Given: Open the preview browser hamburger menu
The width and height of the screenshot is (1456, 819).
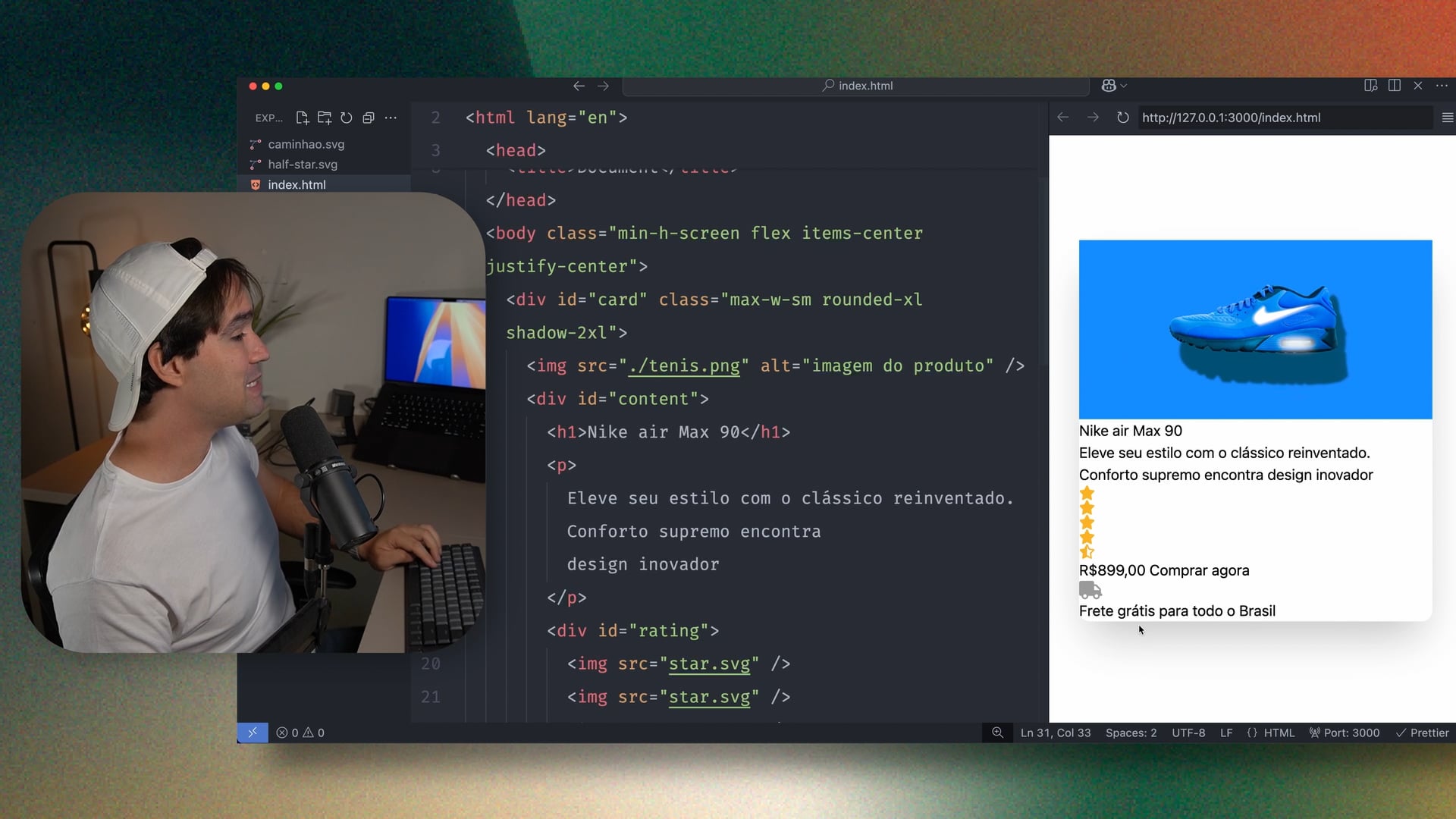Looking at the screenshot, I should (x=1447, y=118).
